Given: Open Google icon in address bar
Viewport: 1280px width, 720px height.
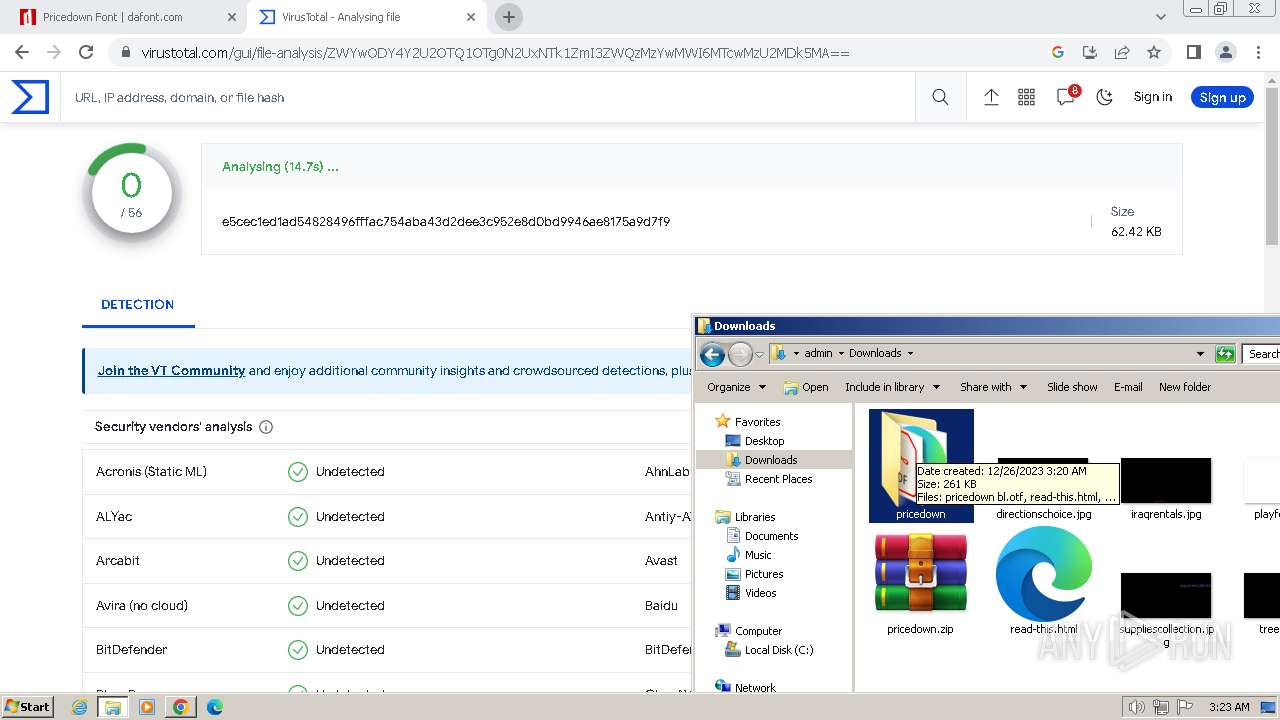Looking at the screenshot, I should [x=1058, y=52].
